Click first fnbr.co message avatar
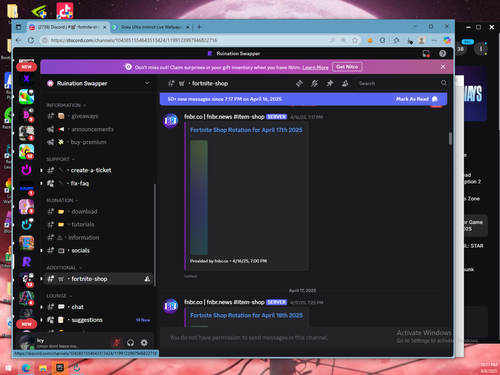 tap(170, 121)
